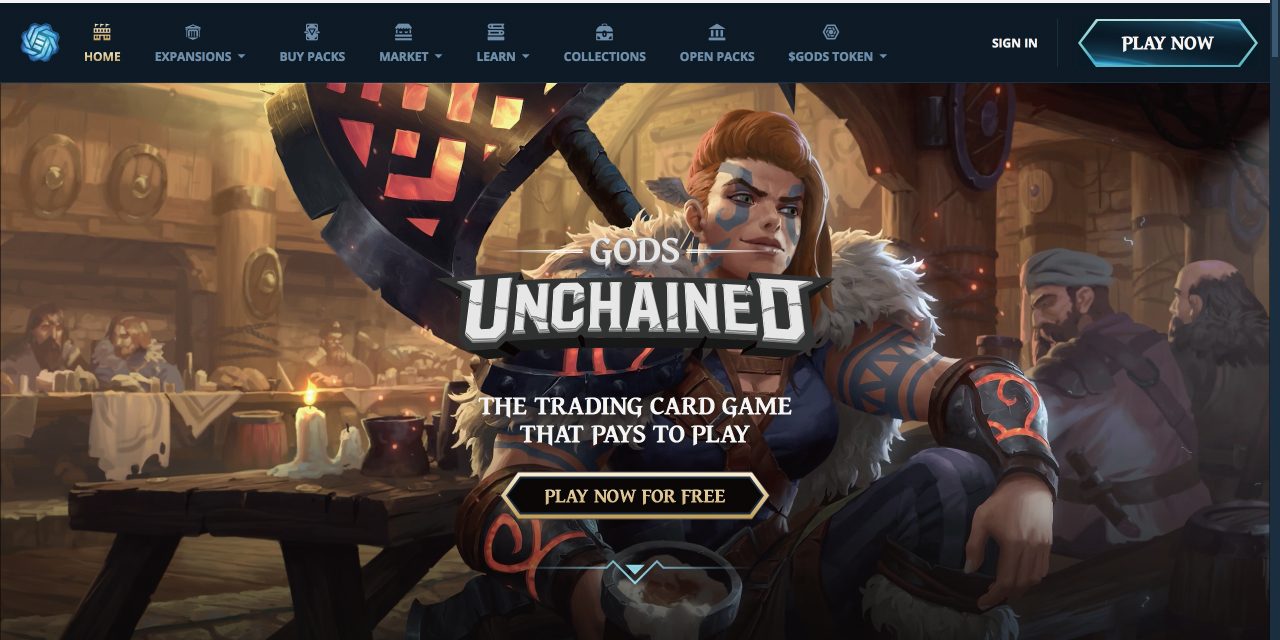Click the Market stall icon
Screen dimensions: 1280x640
pyautogui.click(x=404, y=32)
